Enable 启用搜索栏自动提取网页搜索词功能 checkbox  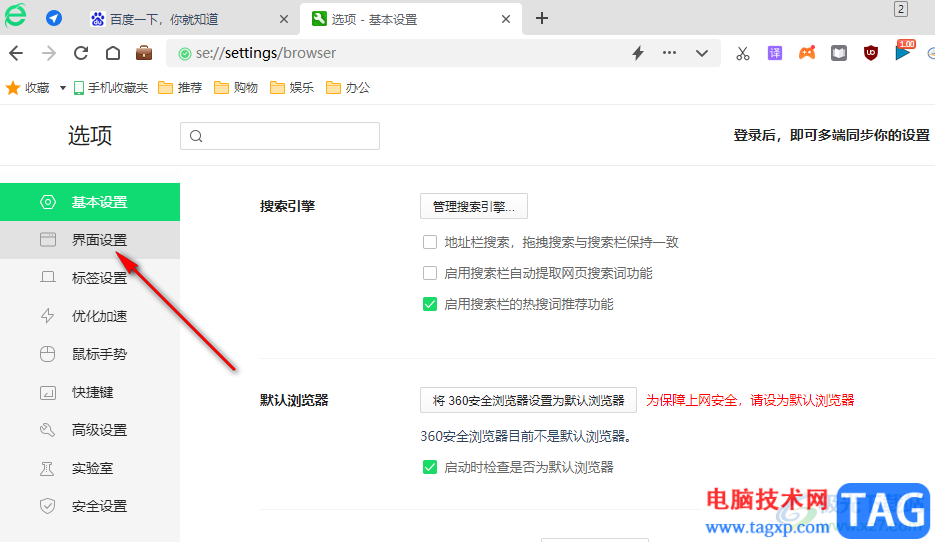429,273
